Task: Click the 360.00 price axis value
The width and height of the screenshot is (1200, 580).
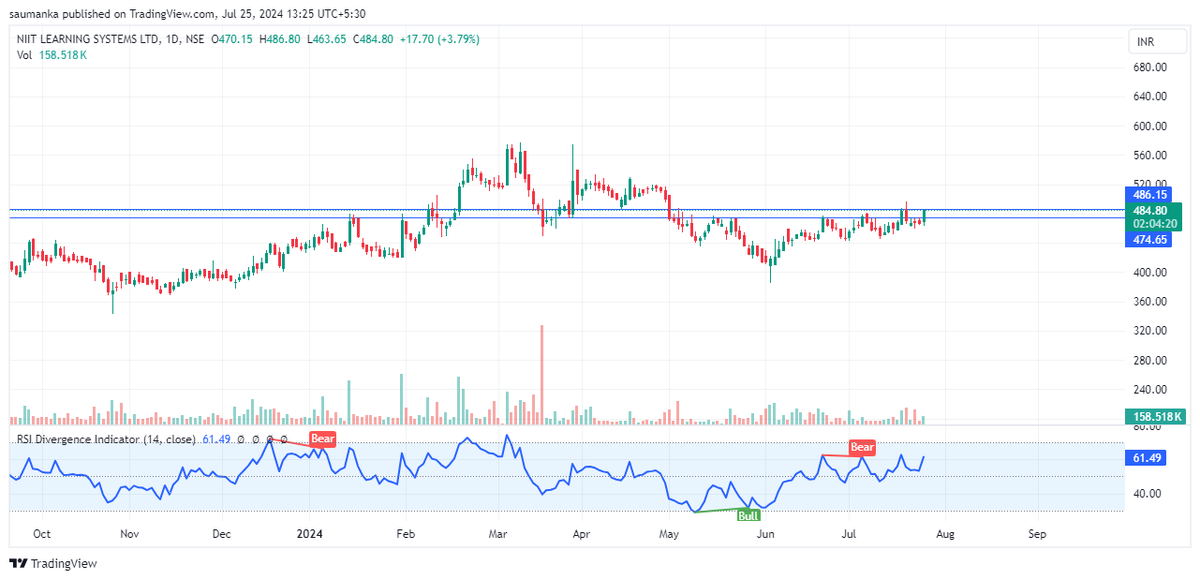Action: pyautogui.click(x=1150, y=301)
